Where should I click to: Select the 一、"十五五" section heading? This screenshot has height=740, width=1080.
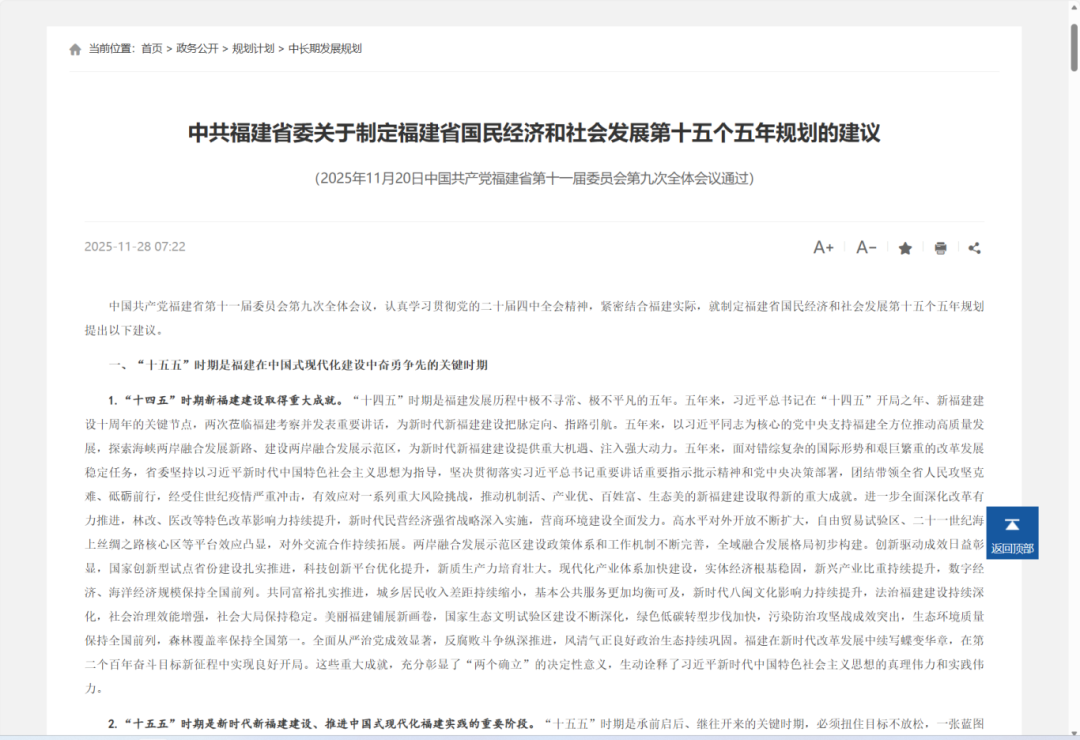[299, 364]
